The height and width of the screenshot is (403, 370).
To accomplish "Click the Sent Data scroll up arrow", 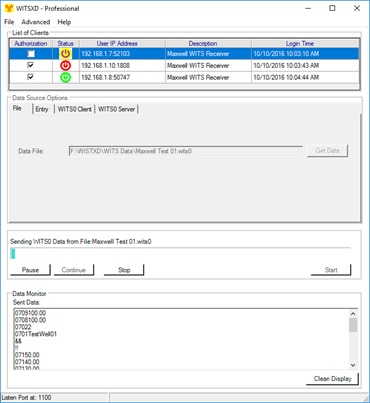I will (x=353, y=314).
